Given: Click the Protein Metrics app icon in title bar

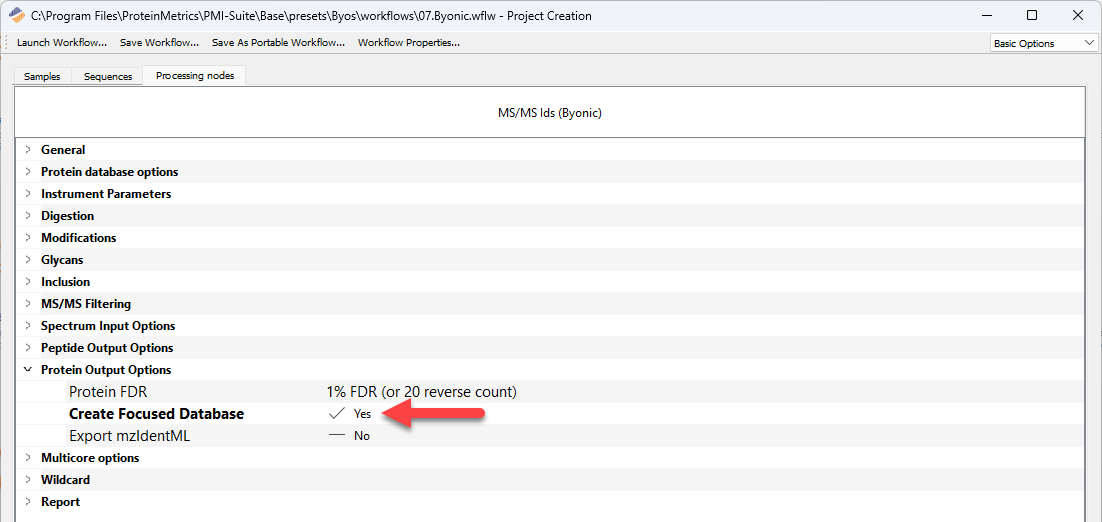Looking at the screenshot, I should (17, 15).
